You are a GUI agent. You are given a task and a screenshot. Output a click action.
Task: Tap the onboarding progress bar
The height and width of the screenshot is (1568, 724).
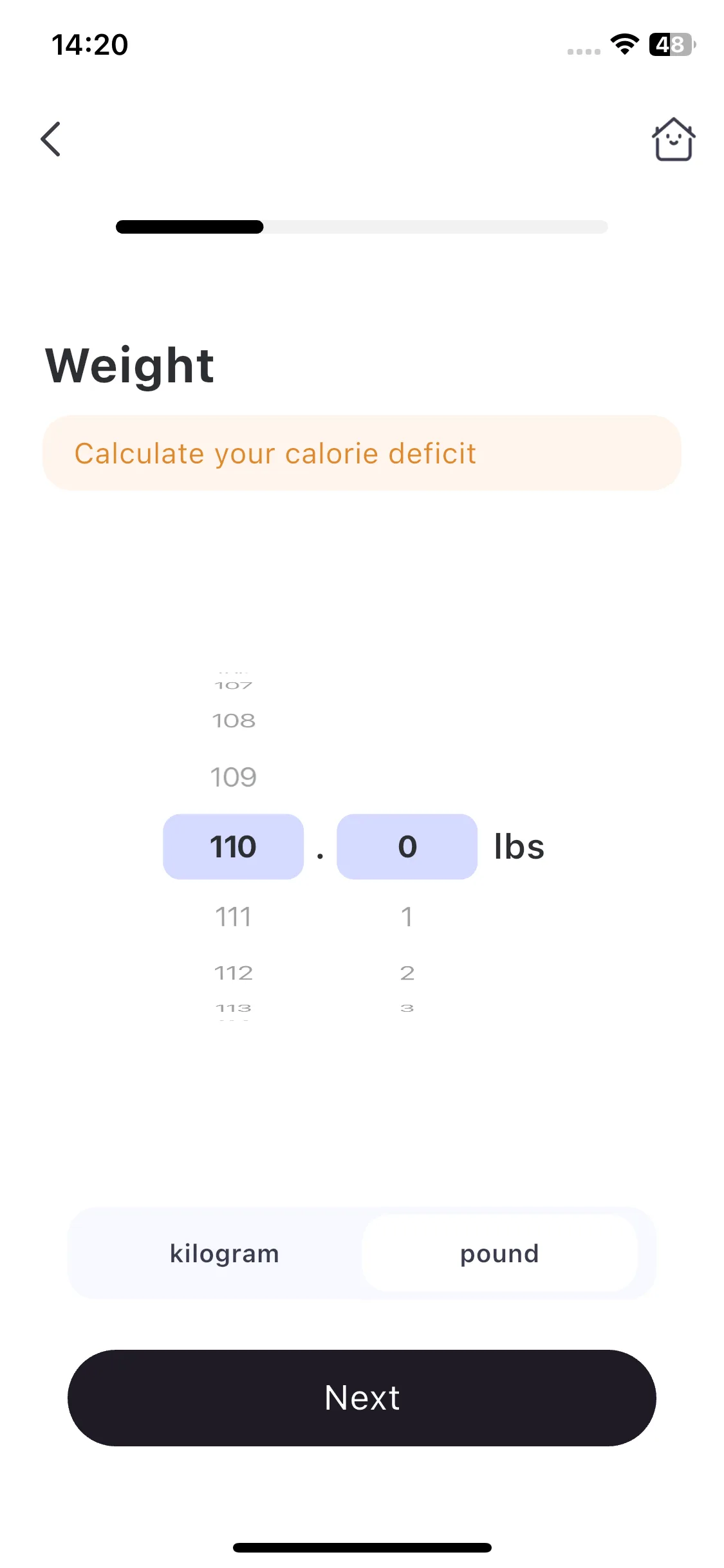362,227
